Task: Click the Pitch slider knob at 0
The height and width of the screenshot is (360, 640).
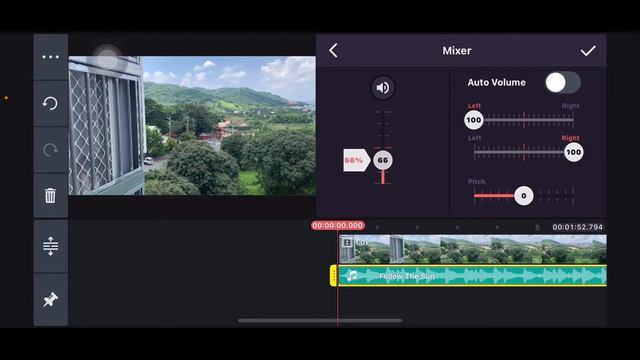Action: click(x=524, y=196)
